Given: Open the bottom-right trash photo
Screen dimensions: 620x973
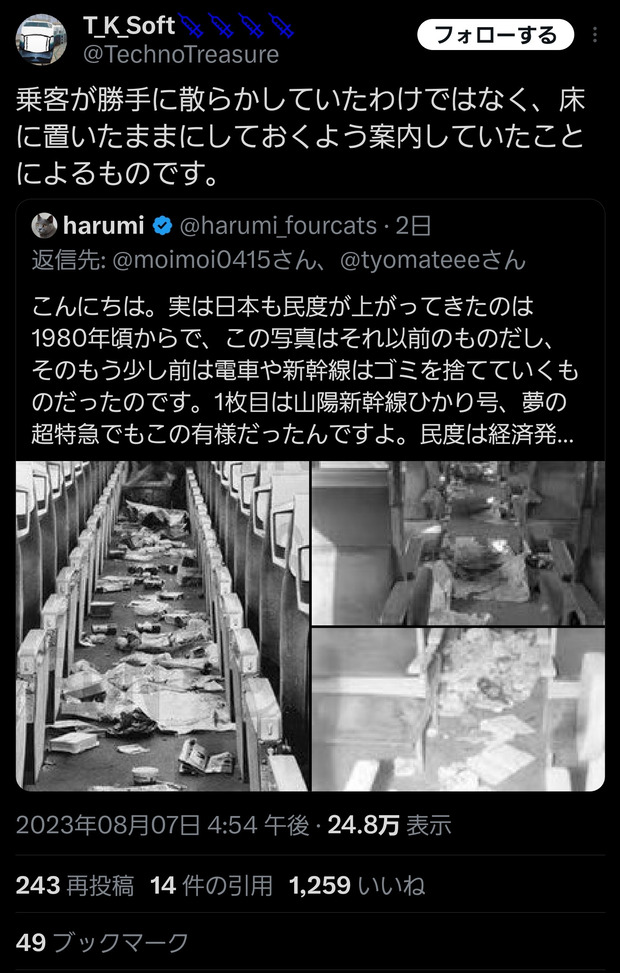Looking at the screenshot, I should pos(458,709).
